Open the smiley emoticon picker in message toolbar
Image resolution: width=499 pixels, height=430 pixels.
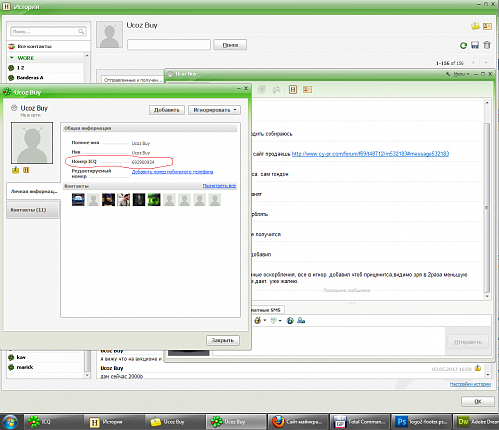(257, 320)
